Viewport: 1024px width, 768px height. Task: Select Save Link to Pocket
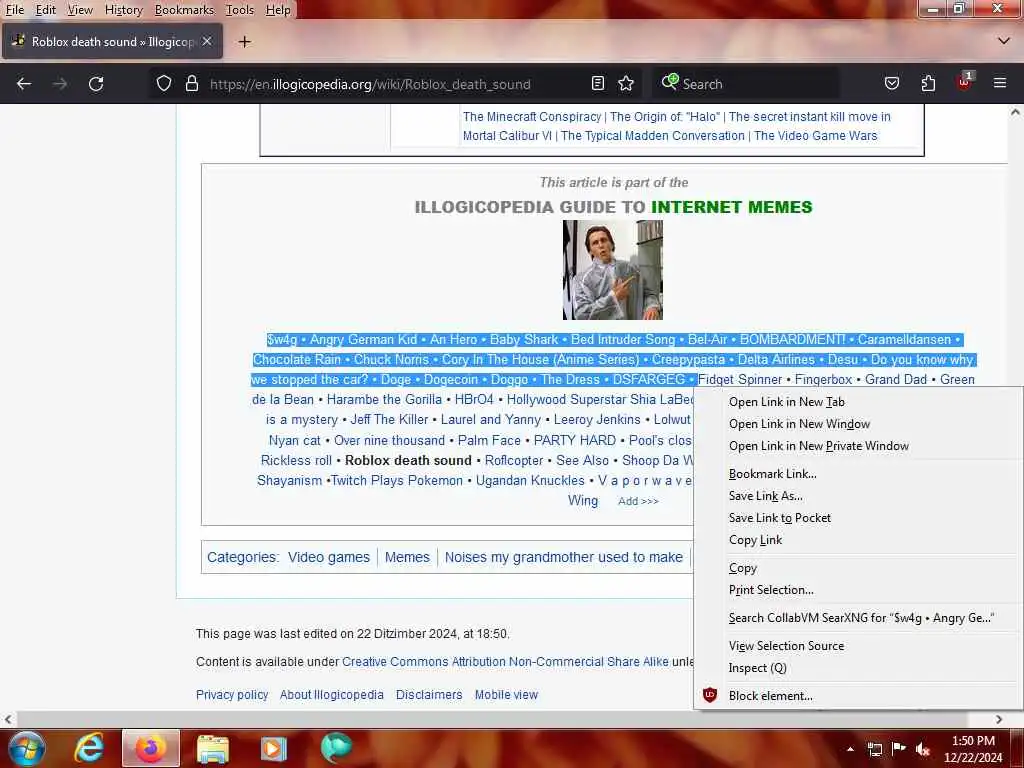coord(857,517)
